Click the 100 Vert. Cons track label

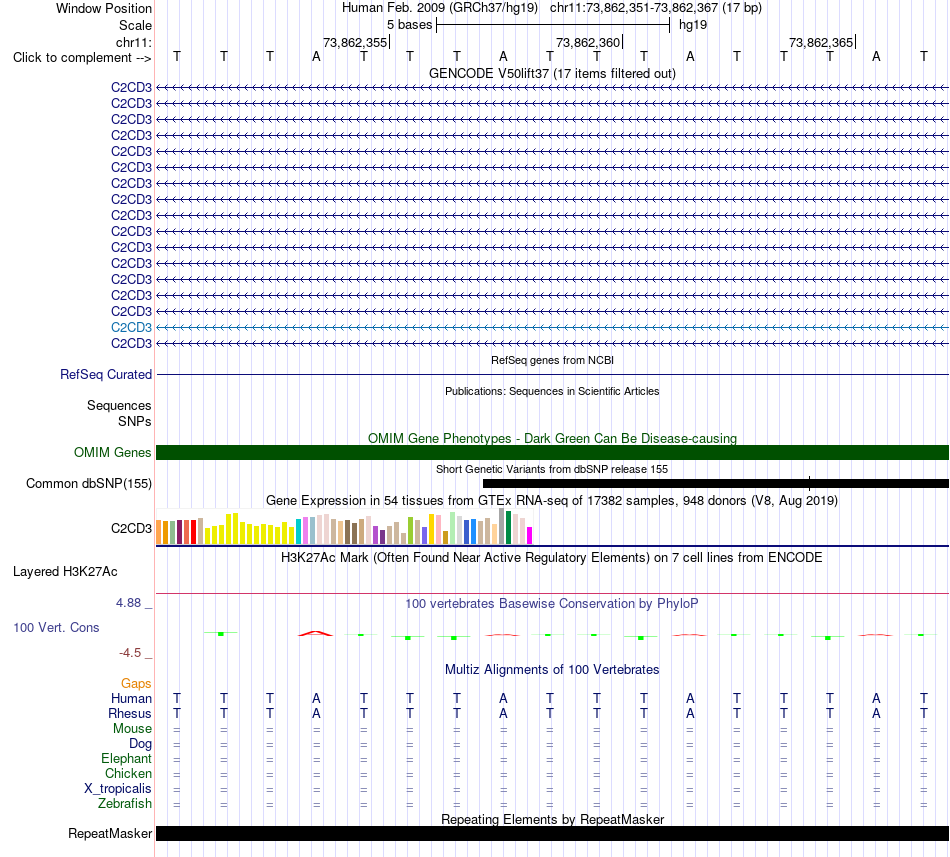click(56, 627)
